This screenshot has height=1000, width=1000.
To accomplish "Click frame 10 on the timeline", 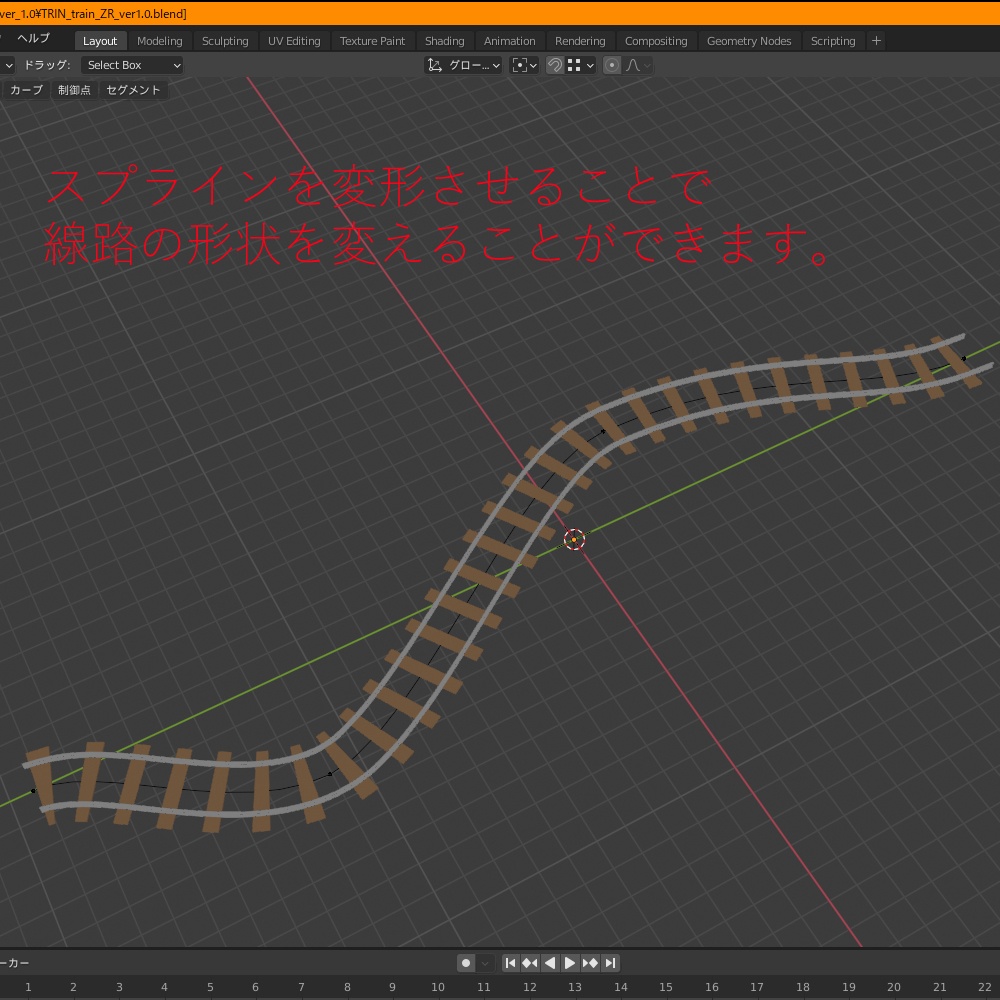I will [x=438, y=987].
